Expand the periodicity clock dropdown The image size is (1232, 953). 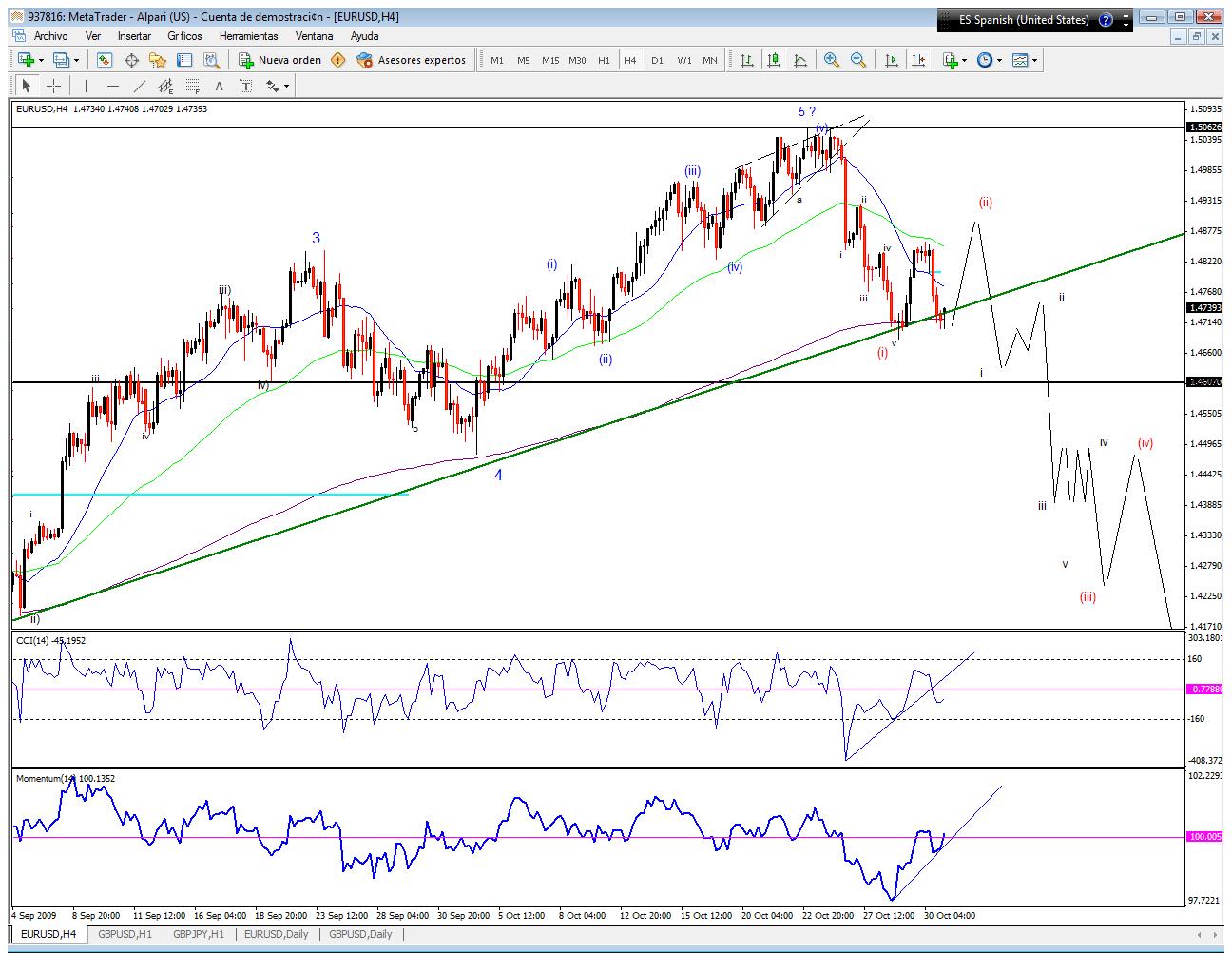997,60
